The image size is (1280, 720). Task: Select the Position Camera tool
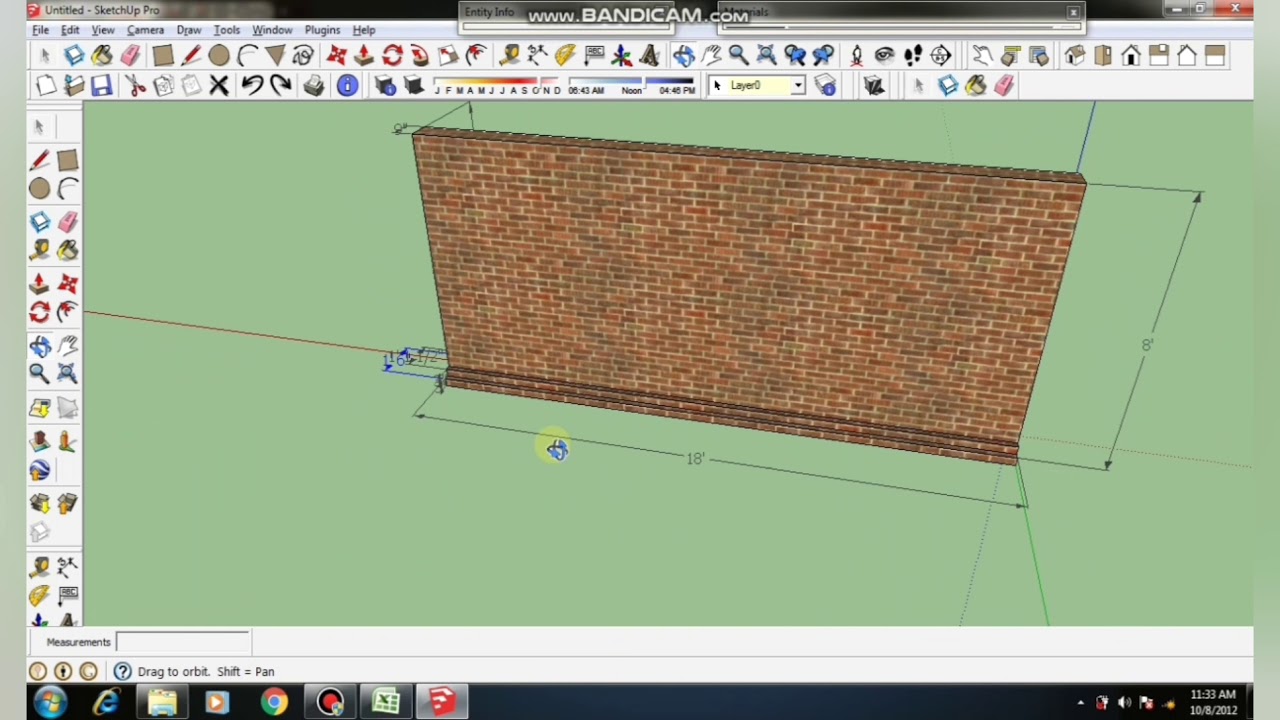click(x=856, y=56)
